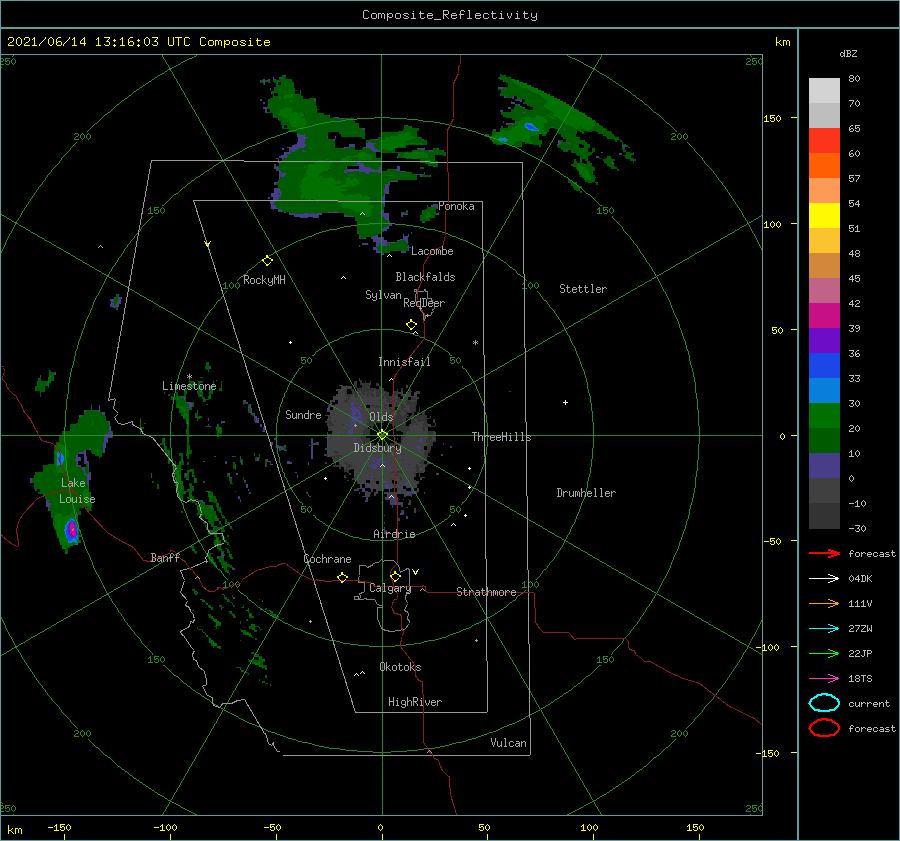Click the Cochrane town label

point(327,559)
